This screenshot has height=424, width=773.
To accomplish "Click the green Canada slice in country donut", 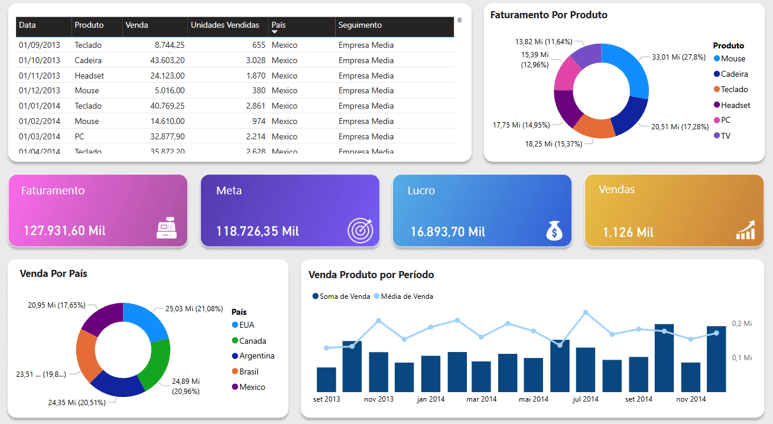I will coord(156,362).
